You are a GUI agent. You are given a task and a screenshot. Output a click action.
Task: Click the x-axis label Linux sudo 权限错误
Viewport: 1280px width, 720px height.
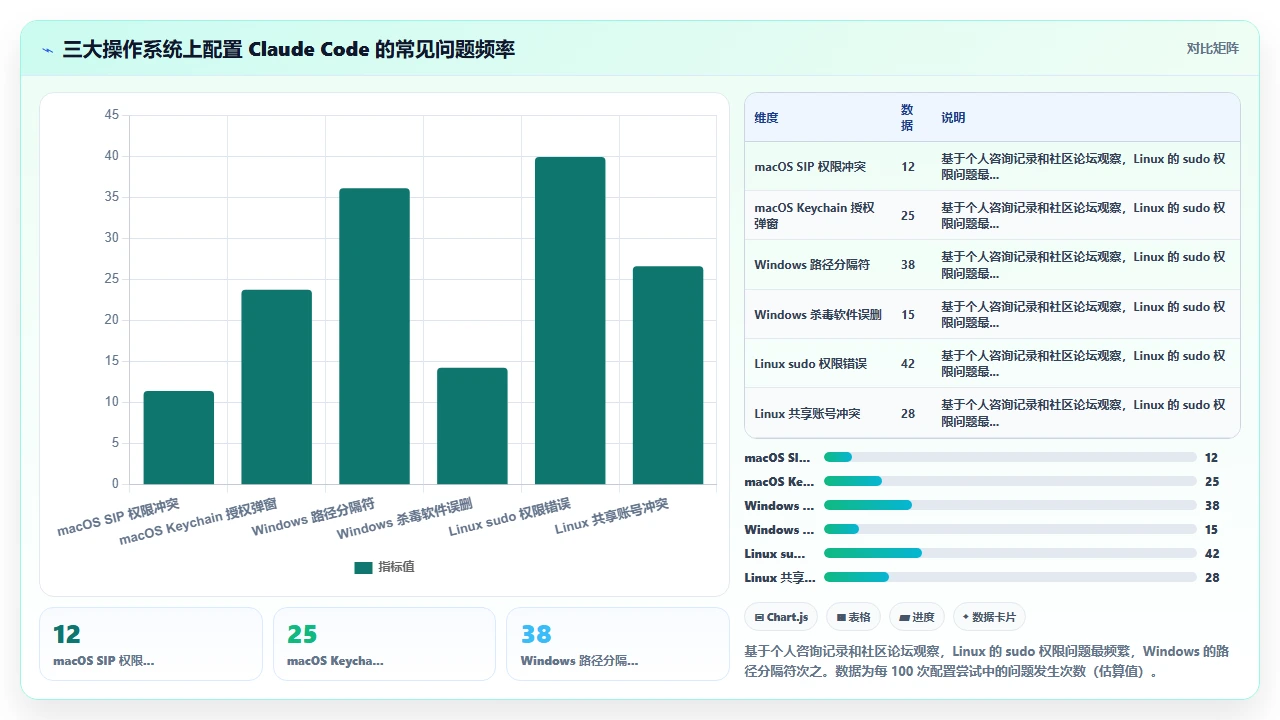(510, 515)
